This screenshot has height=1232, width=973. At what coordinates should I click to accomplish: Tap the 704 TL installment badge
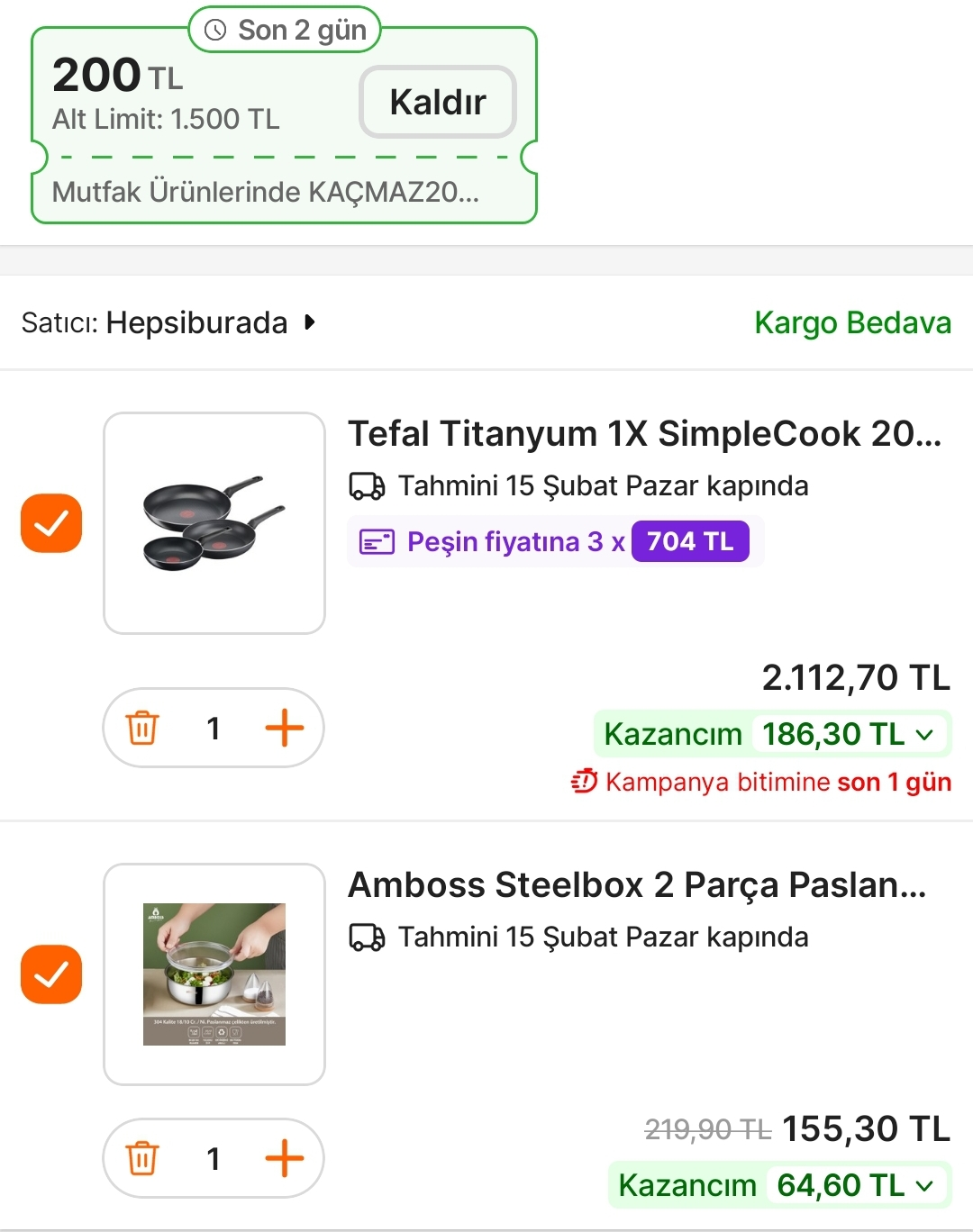[x=690, y=542]
